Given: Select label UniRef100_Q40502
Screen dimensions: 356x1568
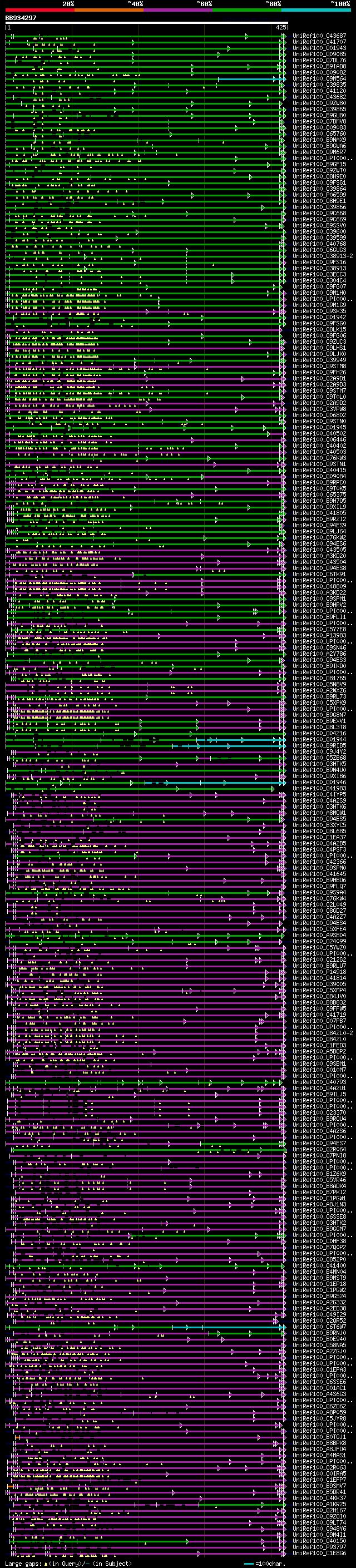Looking at the screenshot, I should coord(319,433).
